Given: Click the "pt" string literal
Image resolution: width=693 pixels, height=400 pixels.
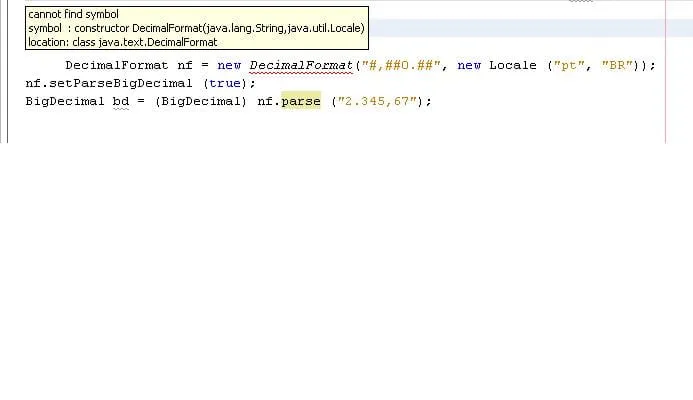Looking at the screenshot, I should point(569,65).
